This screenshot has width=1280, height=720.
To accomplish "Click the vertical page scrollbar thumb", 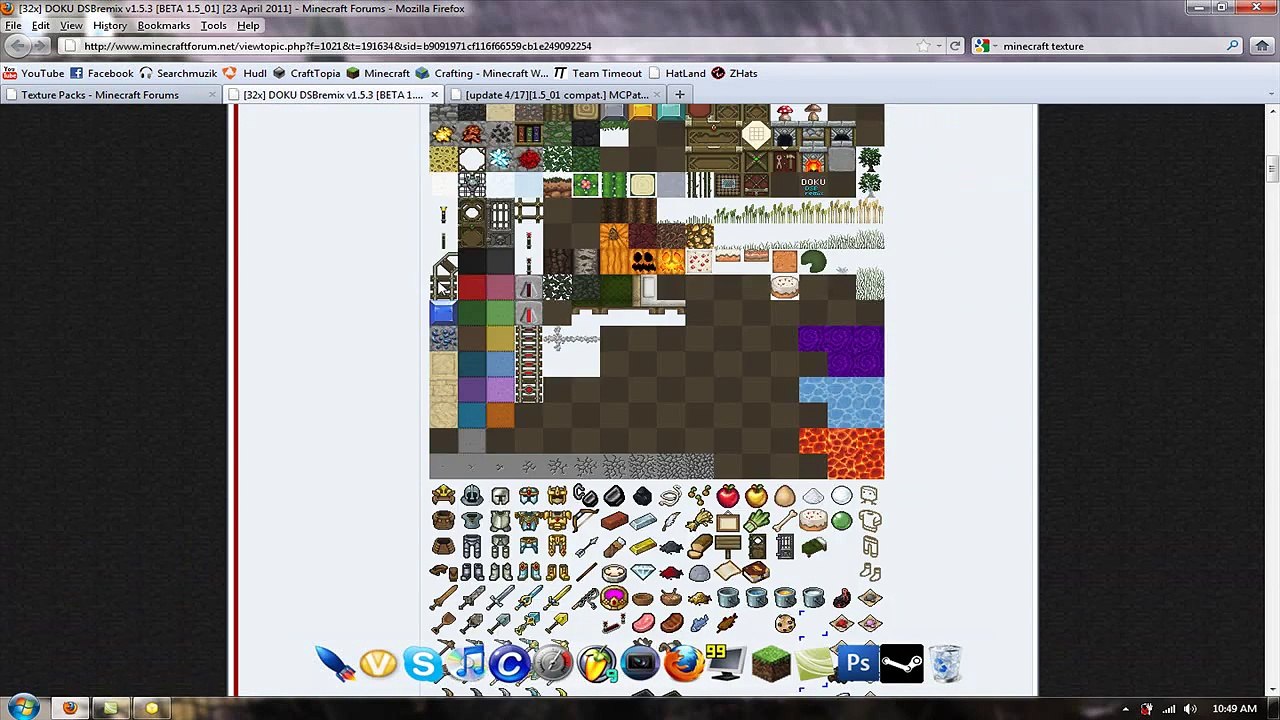I will coord(1272,167).
